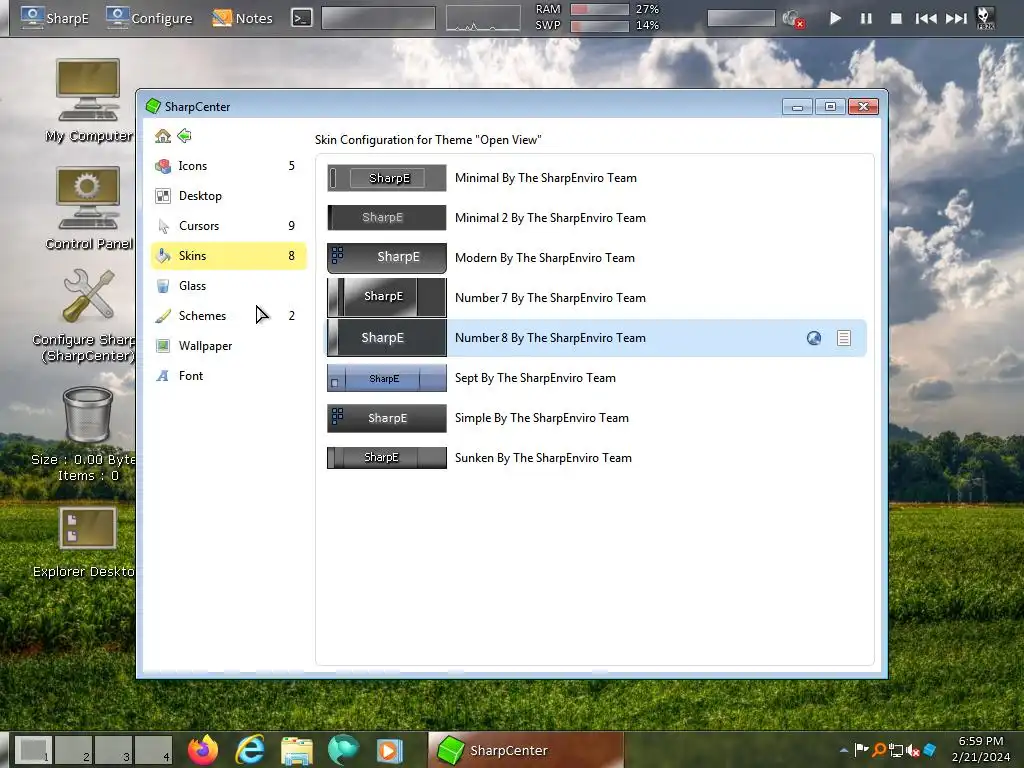Click the green back arrow in SharpCenter

[185, 136]
